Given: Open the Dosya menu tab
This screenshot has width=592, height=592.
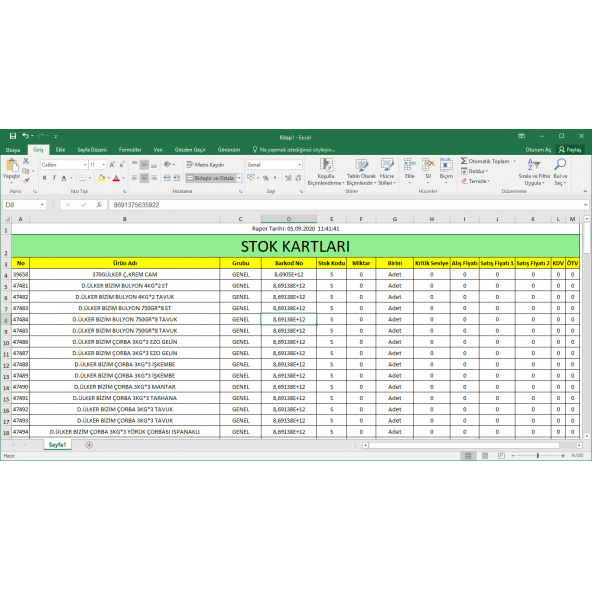Looking at the screenshot, I should (x=13, y=150).
